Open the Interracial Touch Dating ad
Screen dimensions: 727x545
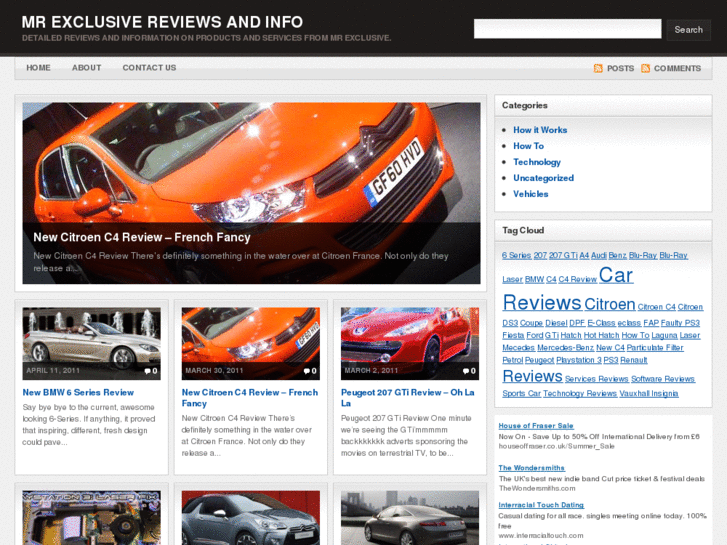click(x=541, y=505)
